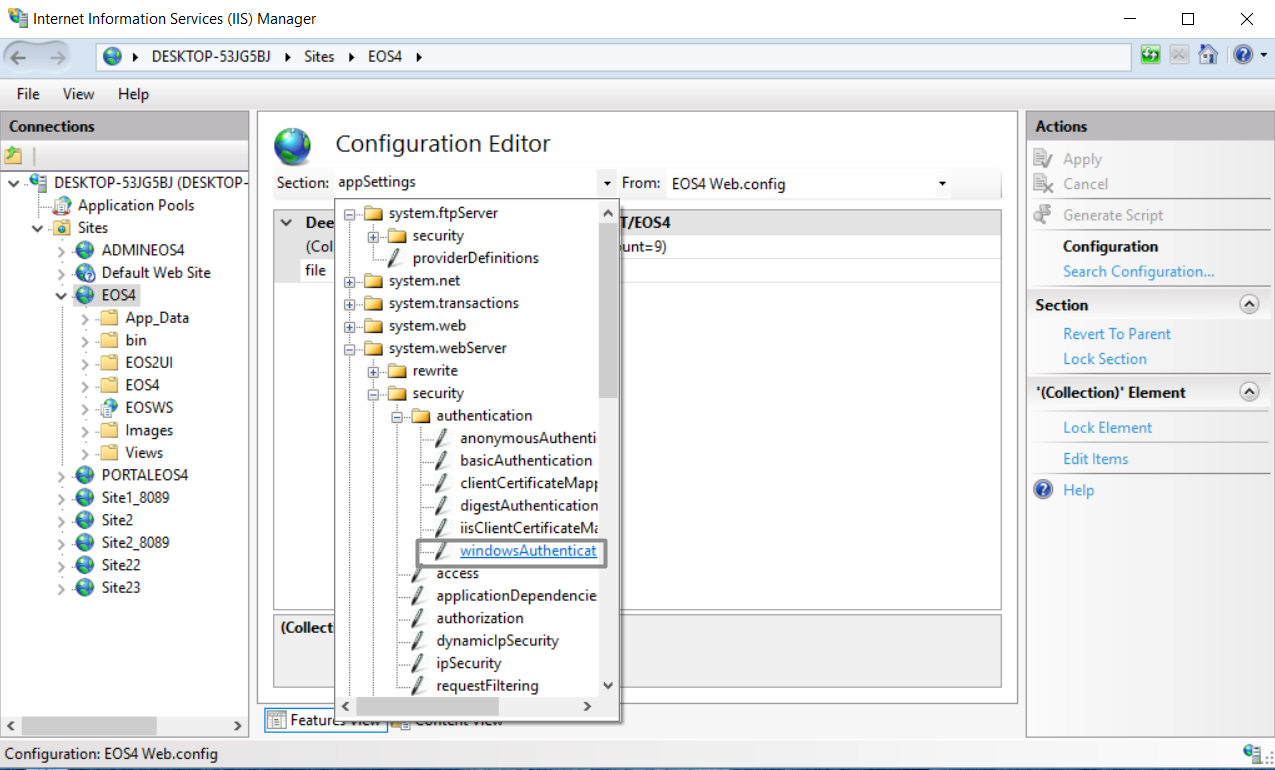This screenshot has width=1275, height=770.
Task: Click the forward navigation arrow
Action: [56, 57]
